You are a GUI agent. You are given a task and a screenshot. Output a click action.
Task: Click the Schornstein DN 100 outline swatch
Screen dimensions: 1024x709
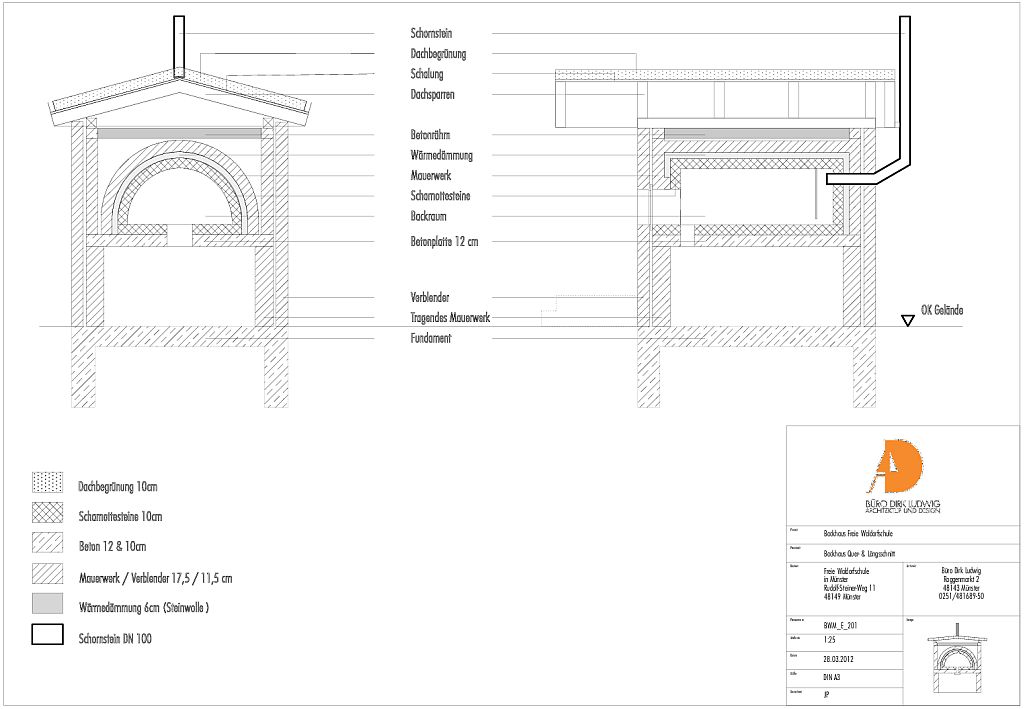click(48, 635)
